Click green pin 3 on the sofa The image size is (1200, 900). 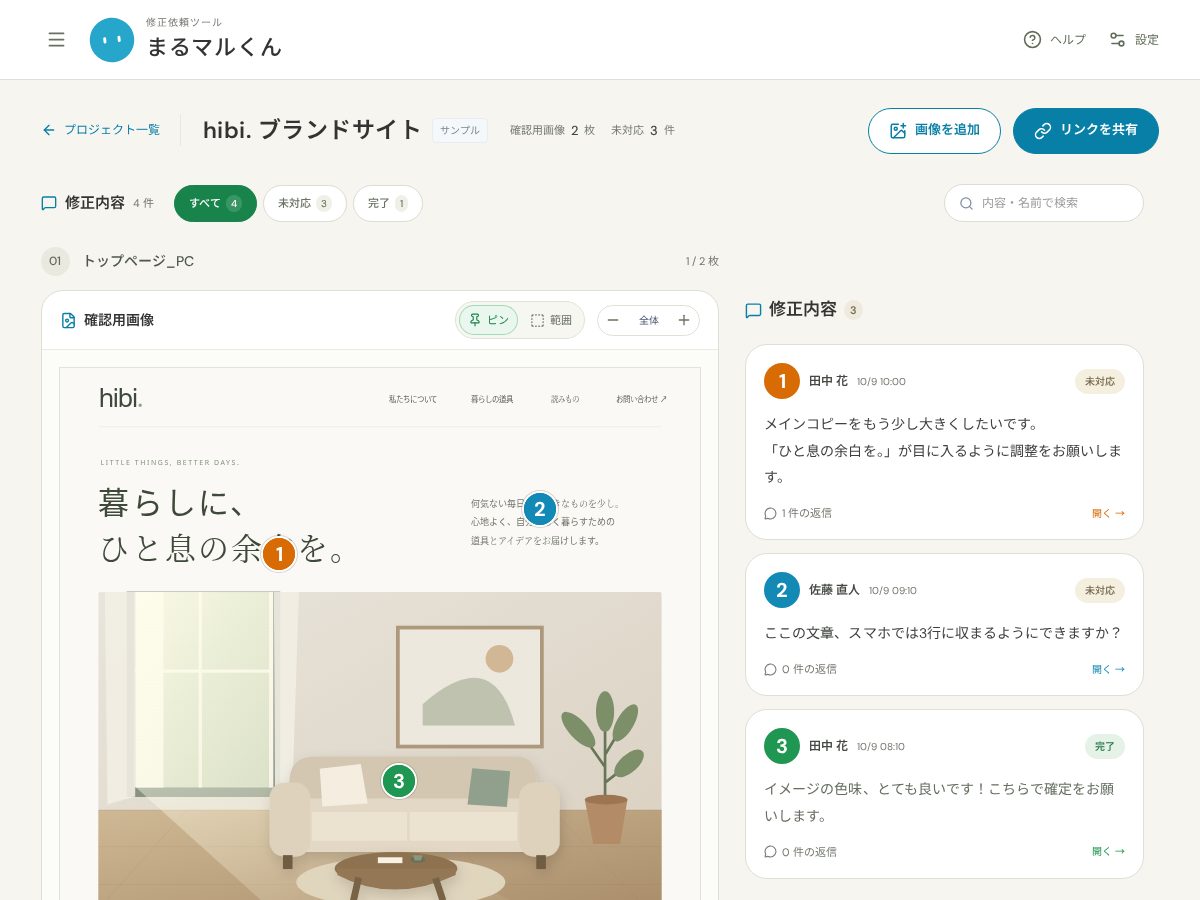click(399, 781)
